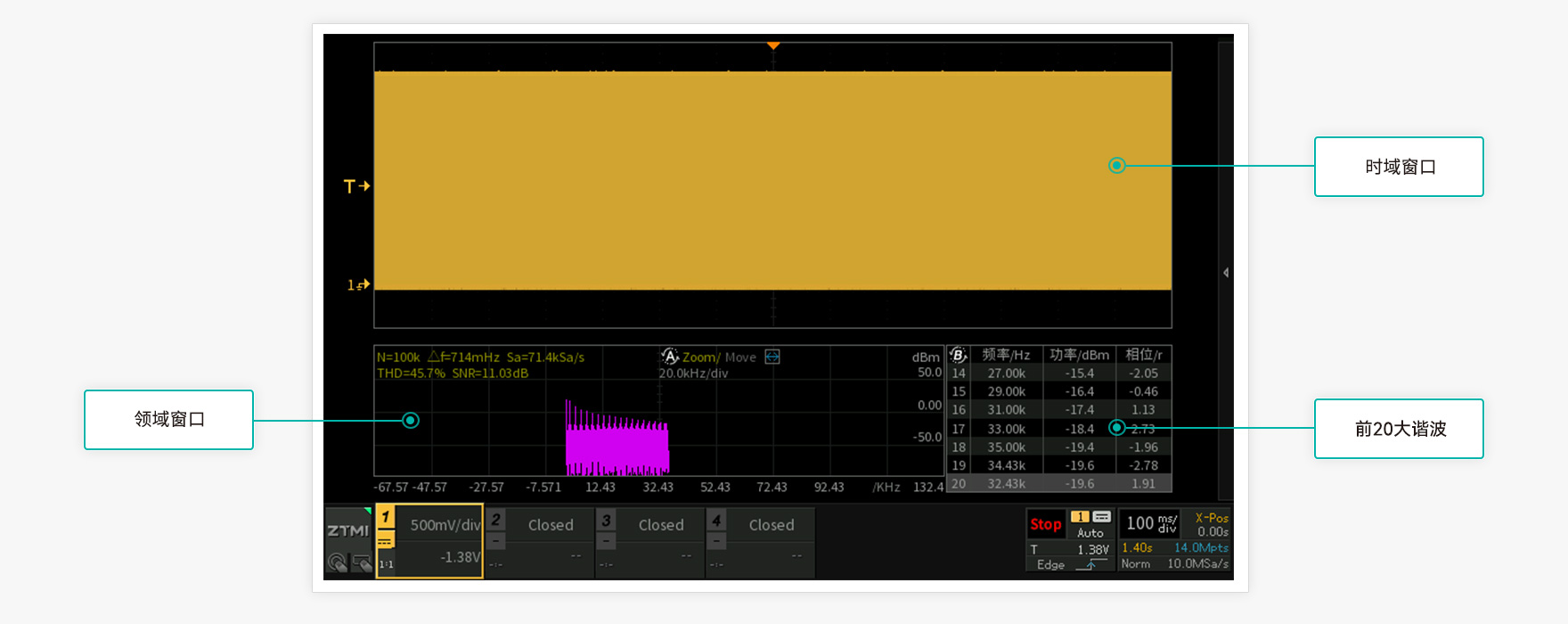This screenshot has width=1568, height=624.
Task: Click the knob A icon next to Zoom
Action: [670, 357]
